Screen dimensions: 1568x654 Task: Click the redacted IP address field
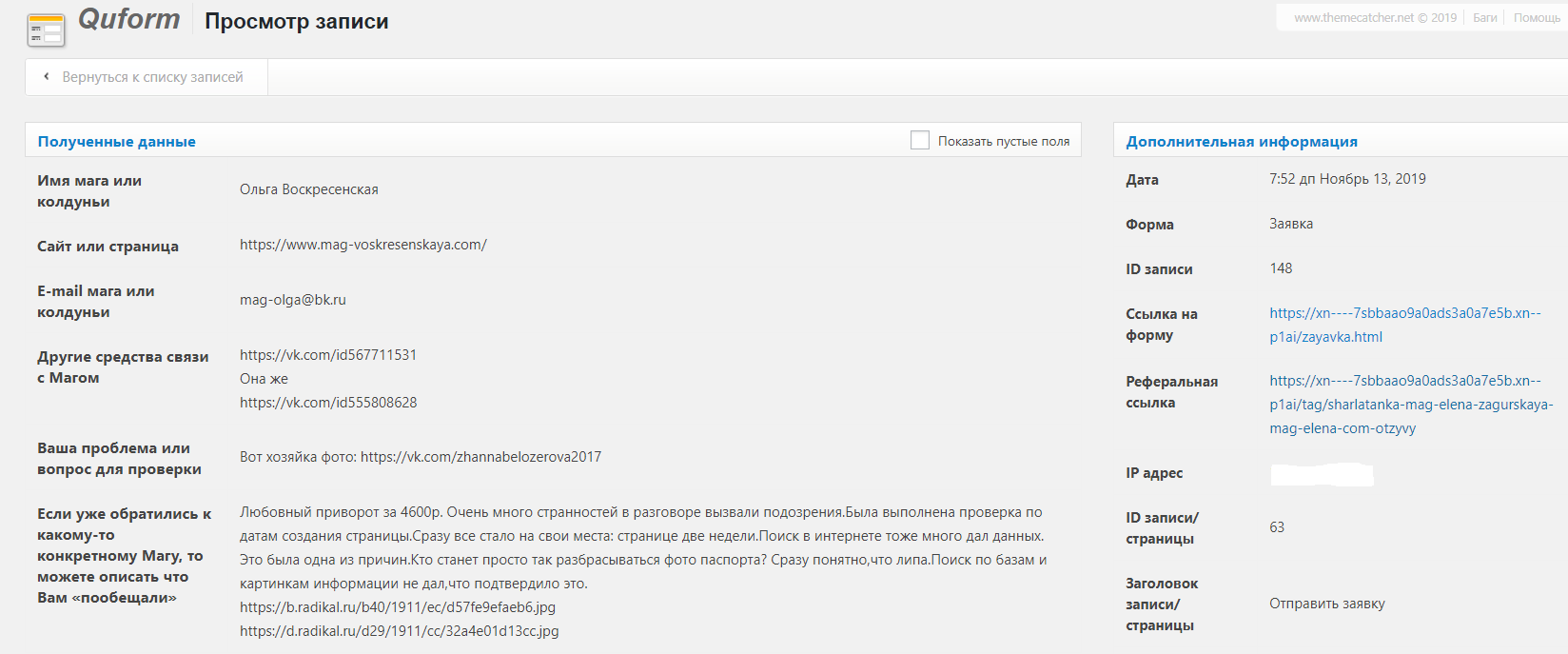(1321, 474)
